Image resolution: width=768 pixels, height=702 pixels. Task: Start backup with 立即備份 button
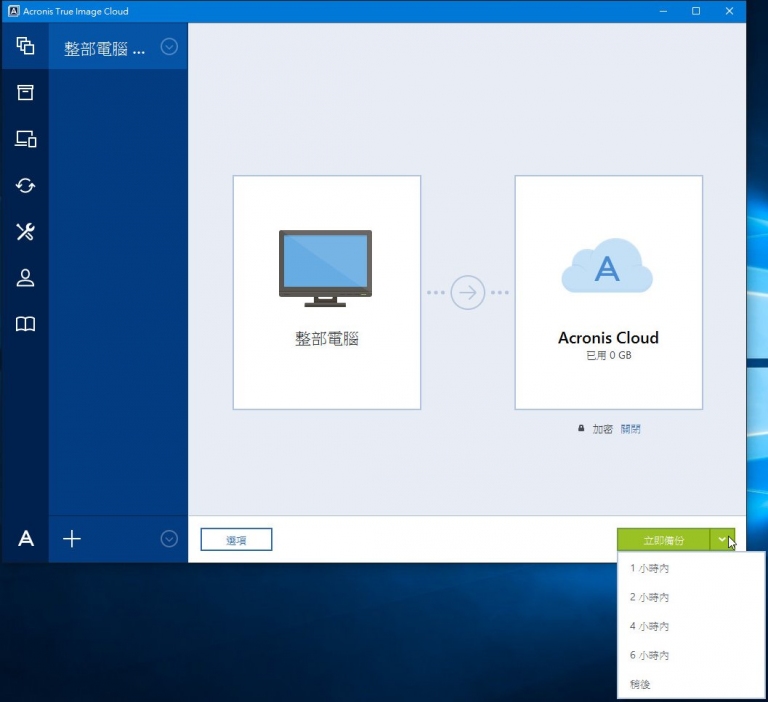(663, 540)
